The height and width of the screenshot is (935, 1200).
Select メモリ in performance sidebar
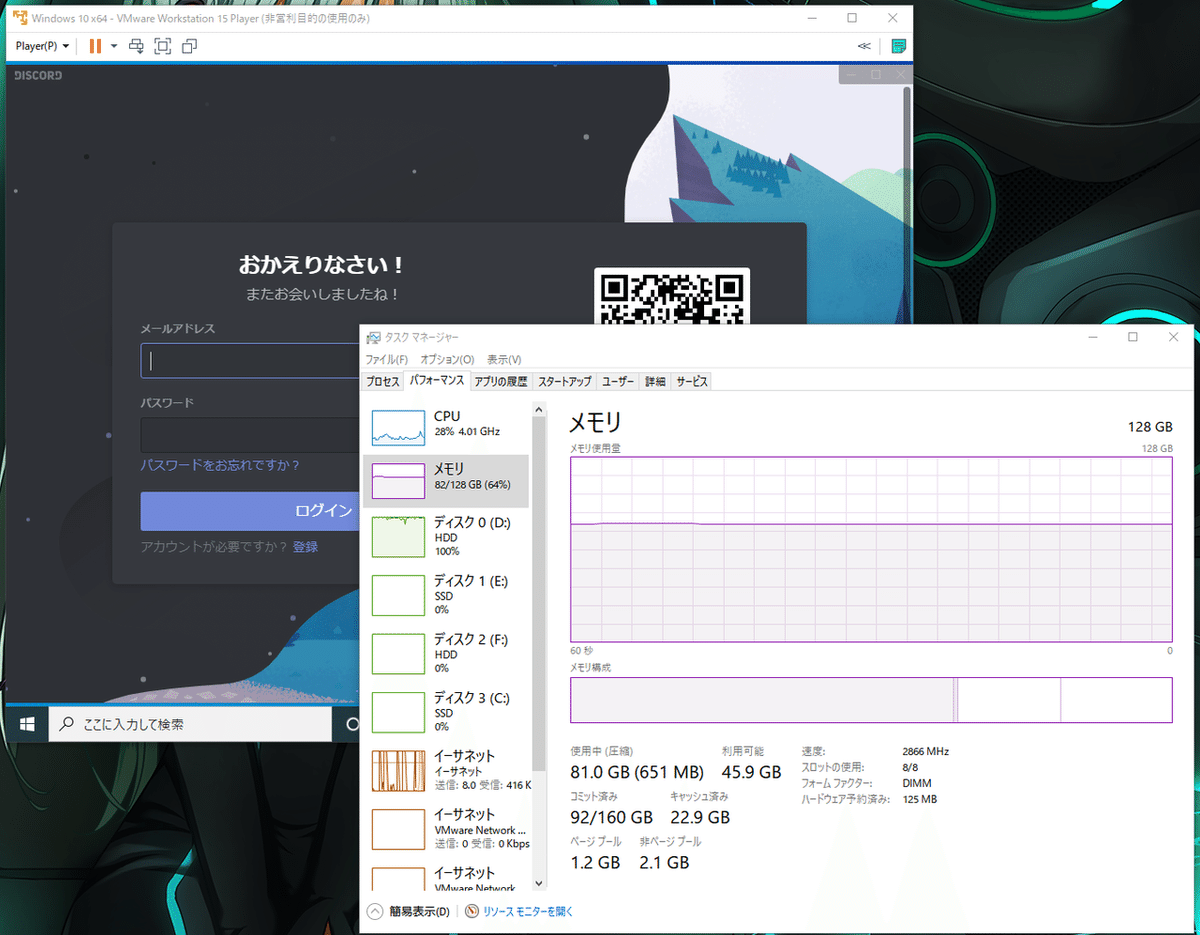click(x=446, y=481)
